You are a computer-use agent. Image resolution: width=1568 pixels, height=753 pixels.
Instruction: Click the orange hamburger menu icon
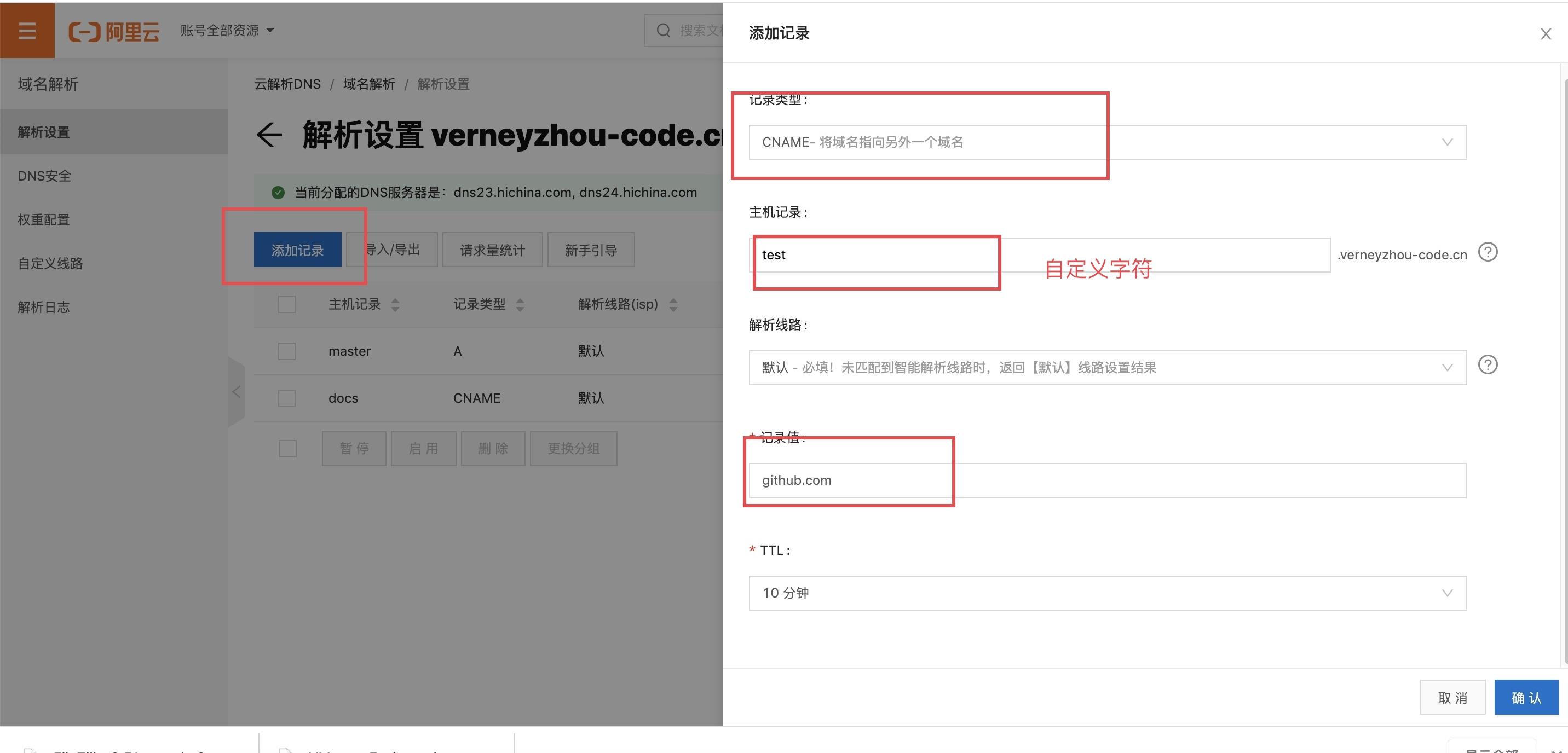point(27,31)
